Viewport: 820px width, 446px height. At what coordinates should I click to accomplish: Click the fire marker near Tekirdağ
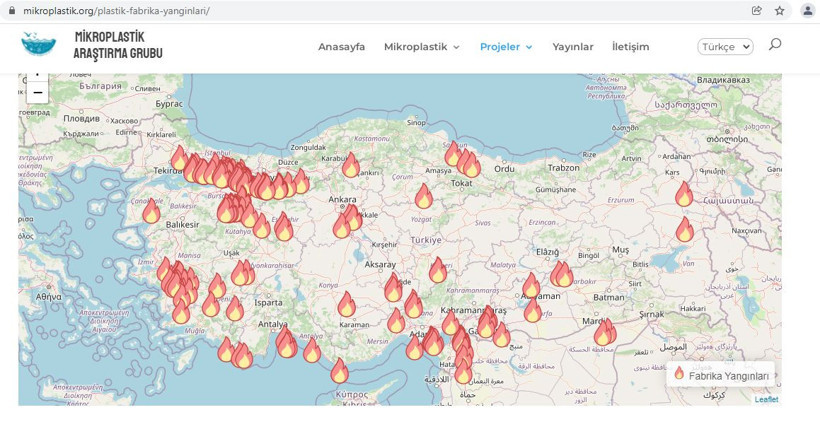coord(179,158)
